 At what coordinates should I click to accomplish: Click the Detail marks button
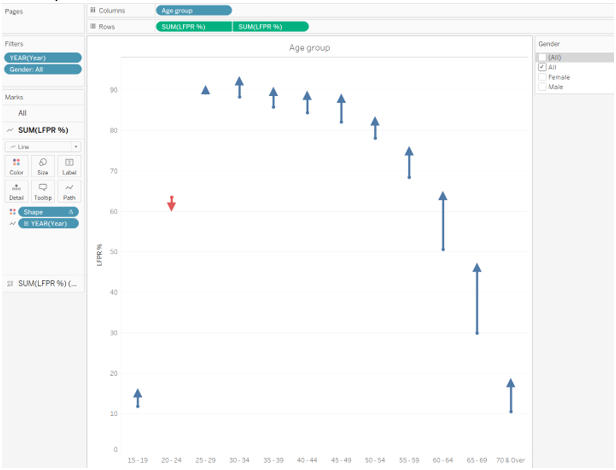[16, 190]
